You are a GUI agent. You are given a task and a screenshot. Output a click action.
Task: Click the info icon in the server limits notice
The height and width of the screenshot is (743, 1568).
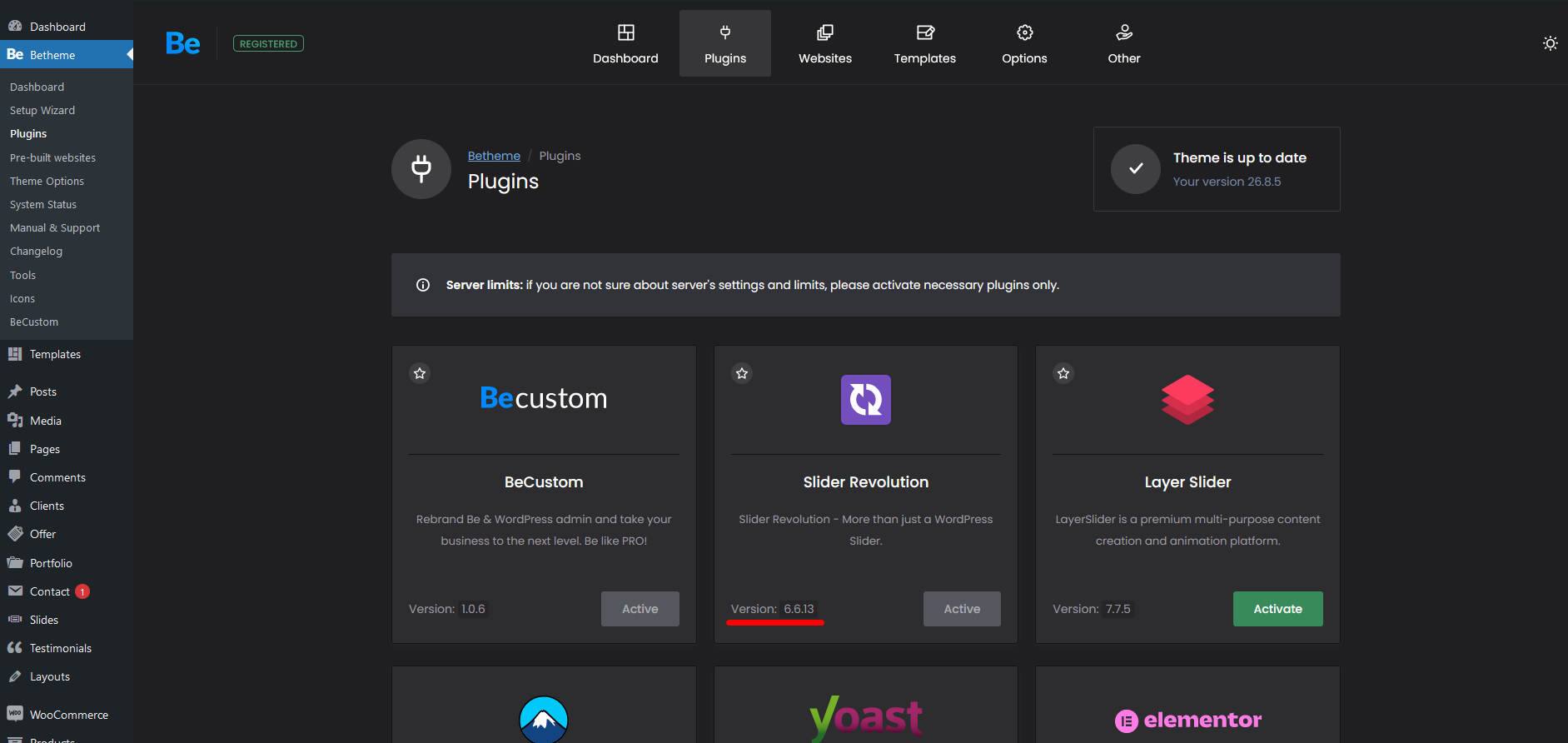click(423, 285)
